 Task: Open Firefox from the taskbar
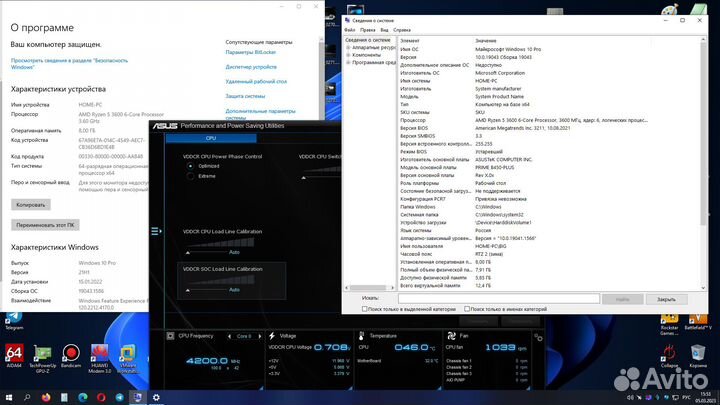click(x=46, y=397)
